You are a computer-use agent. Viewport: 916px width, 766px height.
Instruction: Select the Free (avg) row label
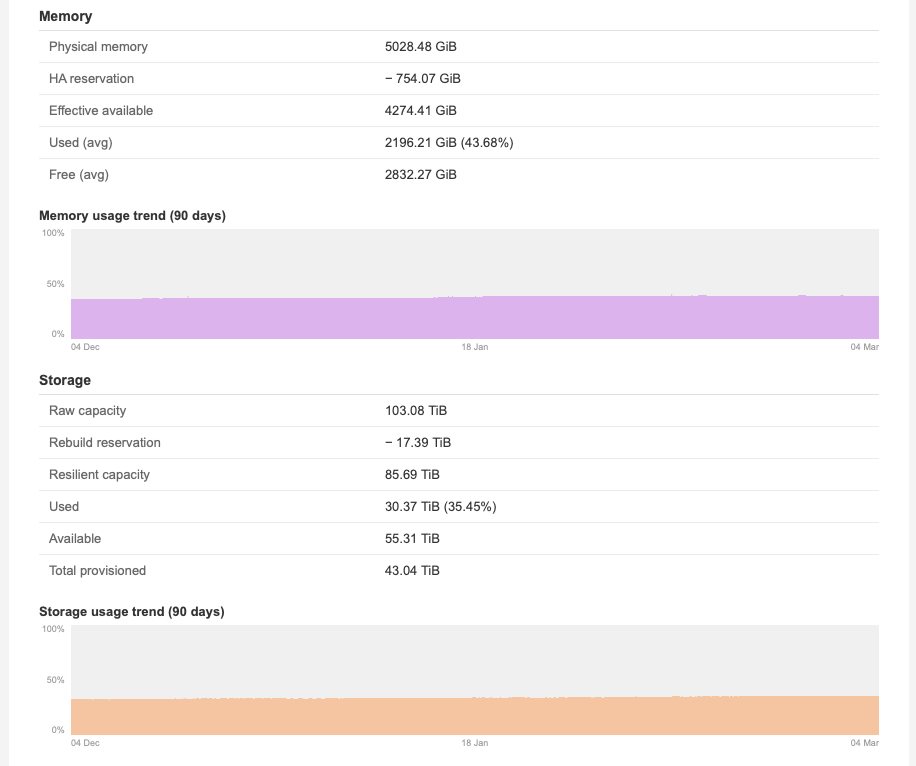(79, 175)
